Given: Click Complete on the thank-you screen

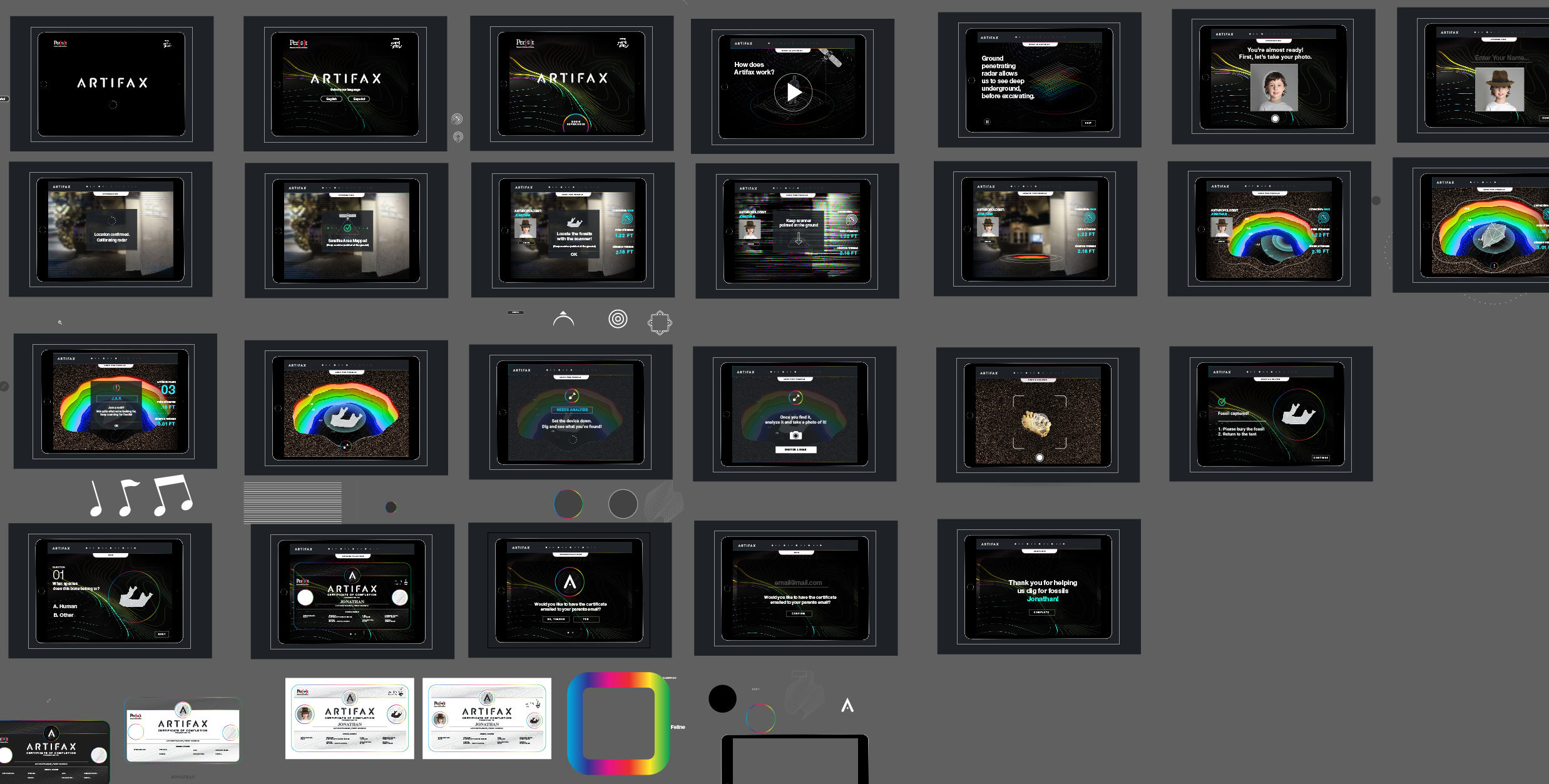Looking at the screenshot, I should (1041, 613).
